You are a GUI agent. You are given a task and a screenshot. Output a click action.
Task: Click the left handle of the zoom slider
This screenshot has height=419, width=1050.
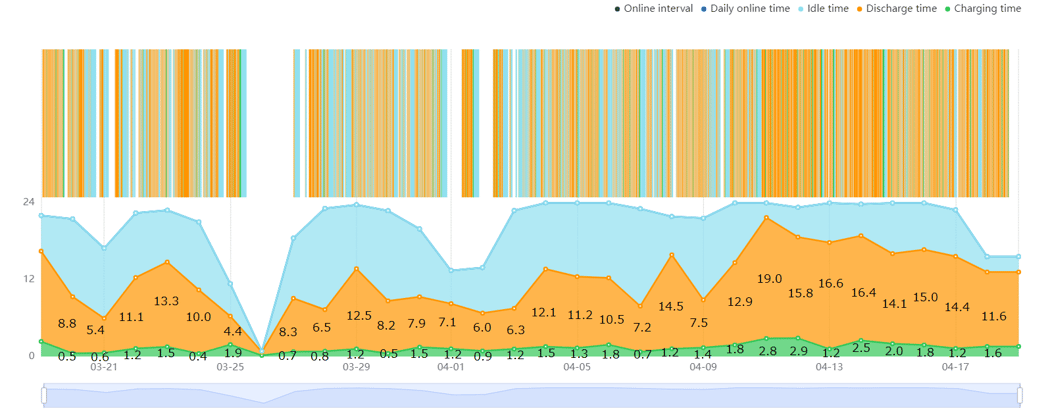(44, 396)
